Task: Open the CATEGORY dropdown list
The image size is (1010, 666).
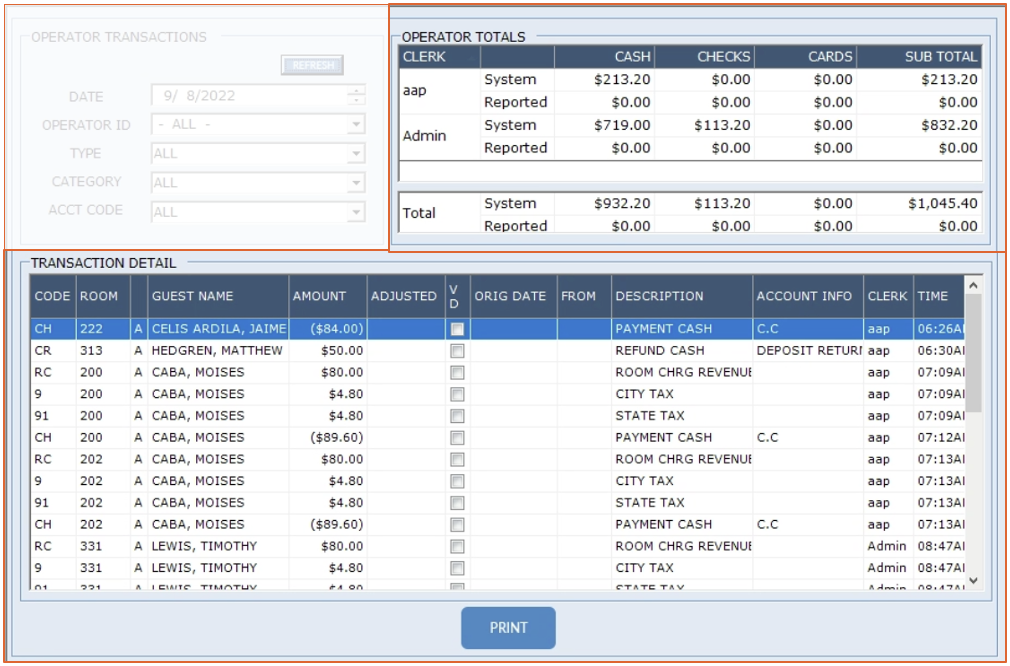Action: coord(356,183)
